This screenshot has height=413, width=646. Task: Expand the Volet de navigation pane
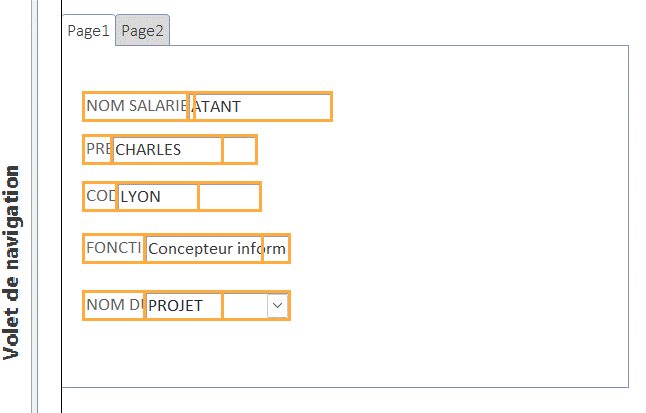(11, 263)
